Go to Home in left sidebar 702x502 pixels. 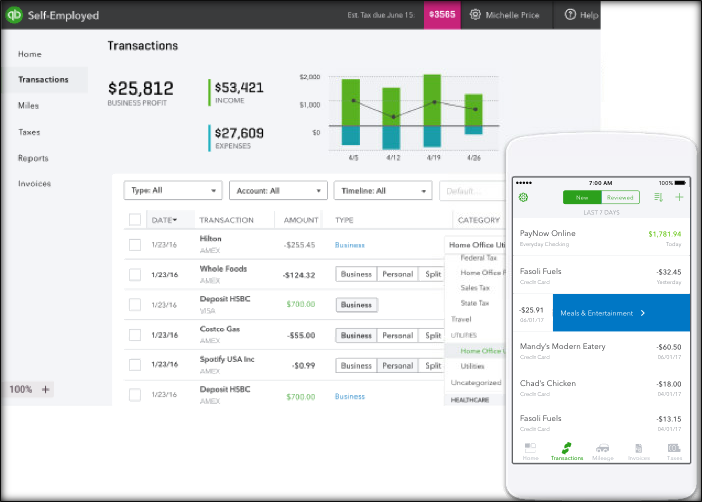click(x=30, y=54)
